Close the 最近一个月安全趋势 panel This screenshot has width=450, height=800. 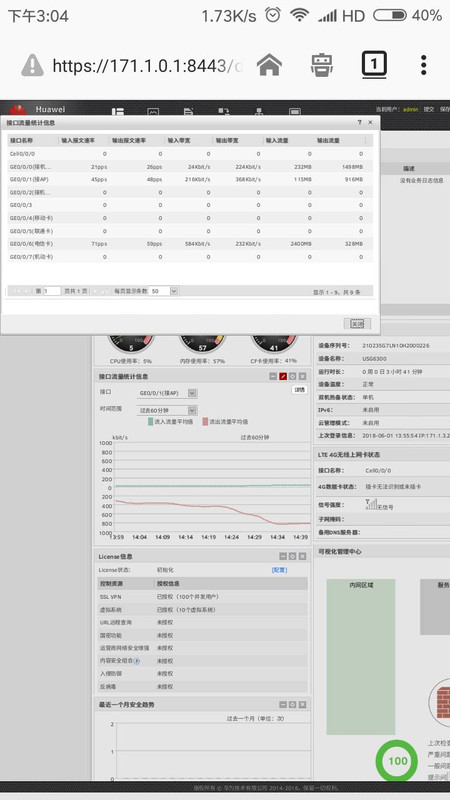(x=303, y=705)
